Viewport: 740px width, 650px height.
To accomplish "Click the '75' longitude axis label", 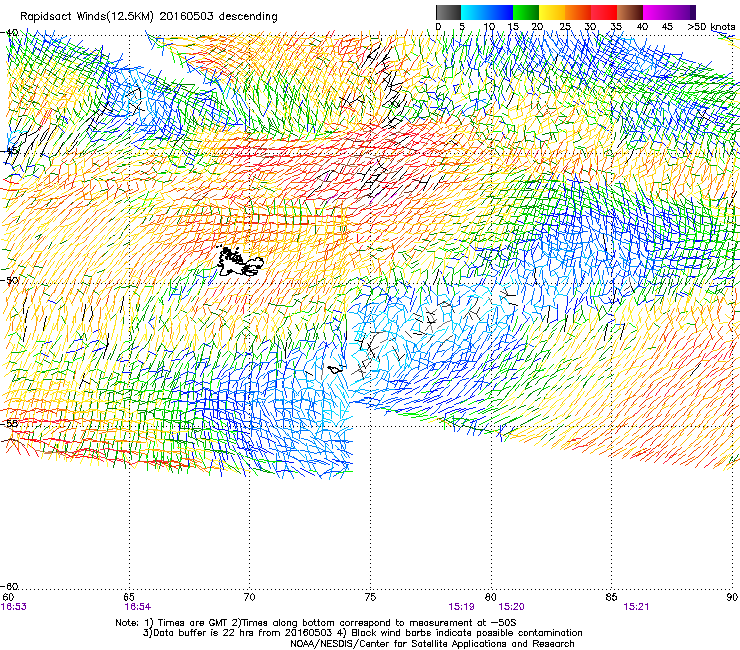I will (370, 598).
